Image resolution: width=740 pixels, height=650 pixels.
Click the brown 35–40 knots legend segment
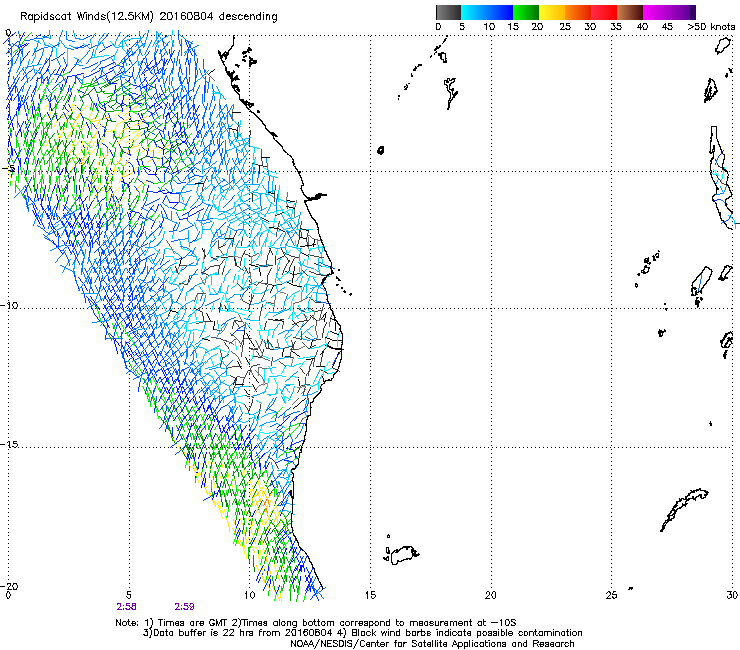630,12
